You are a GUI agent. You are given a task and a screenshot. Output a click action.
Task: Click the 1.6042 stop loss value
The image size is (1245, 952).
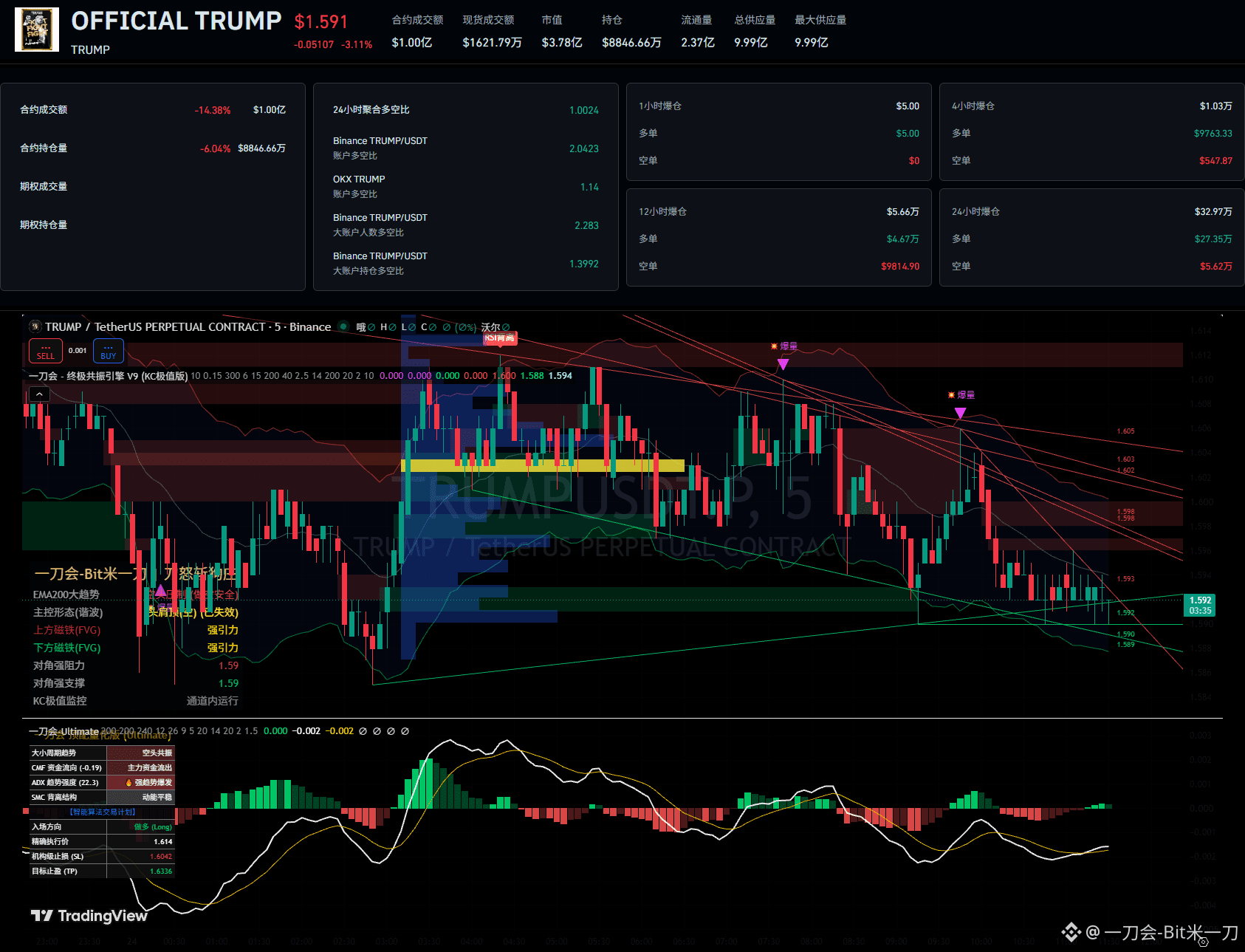(x=161, y=856)
